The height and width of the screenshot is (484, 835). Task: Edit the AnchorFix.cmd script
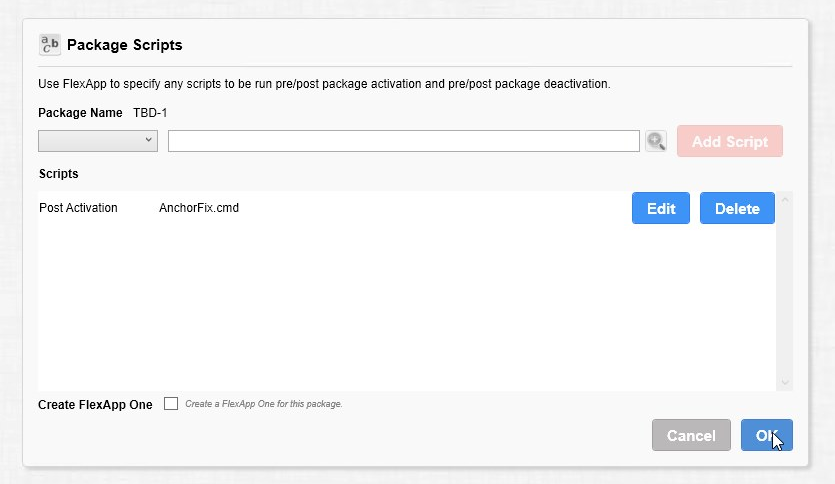(661, 208)
